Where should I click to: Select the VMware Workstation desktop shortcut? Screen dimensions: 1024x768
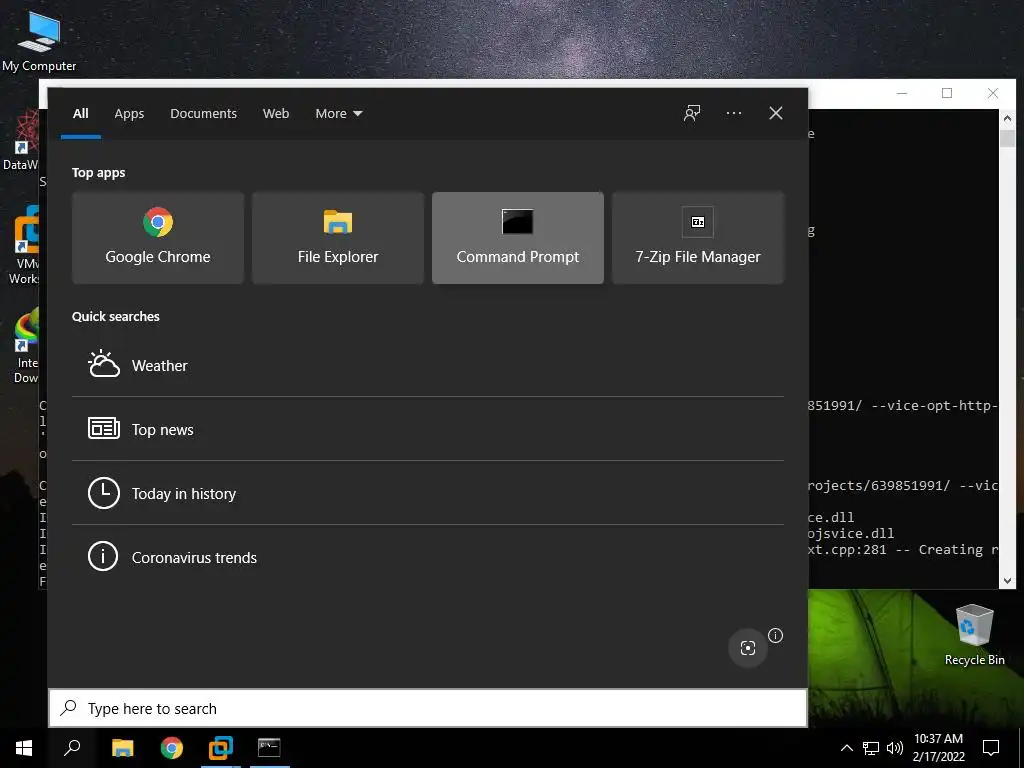(24, 245)
